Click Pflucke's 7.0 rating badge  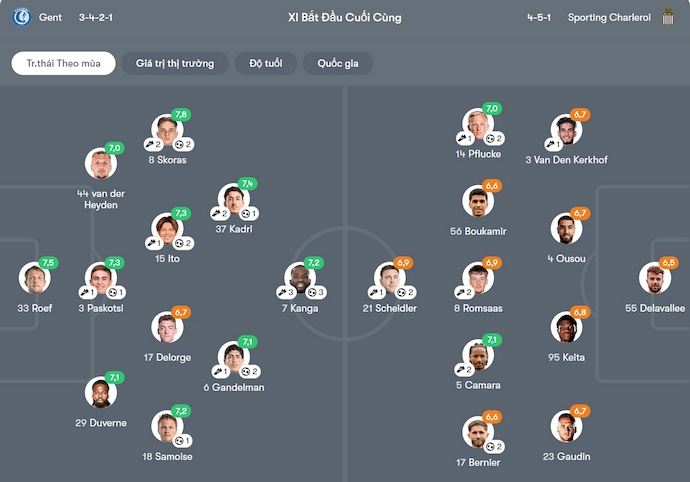point(491,109)
